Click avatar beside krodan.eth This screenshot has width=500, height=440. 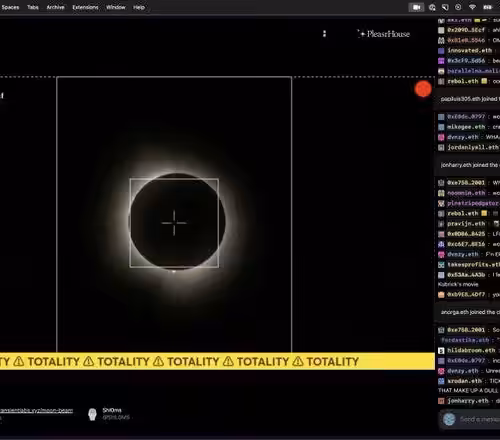tap(441, 381)
